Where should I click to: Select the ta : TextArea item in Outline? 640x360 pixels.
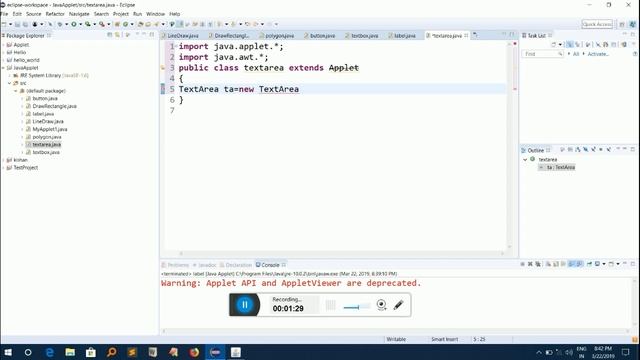[560, 167]
